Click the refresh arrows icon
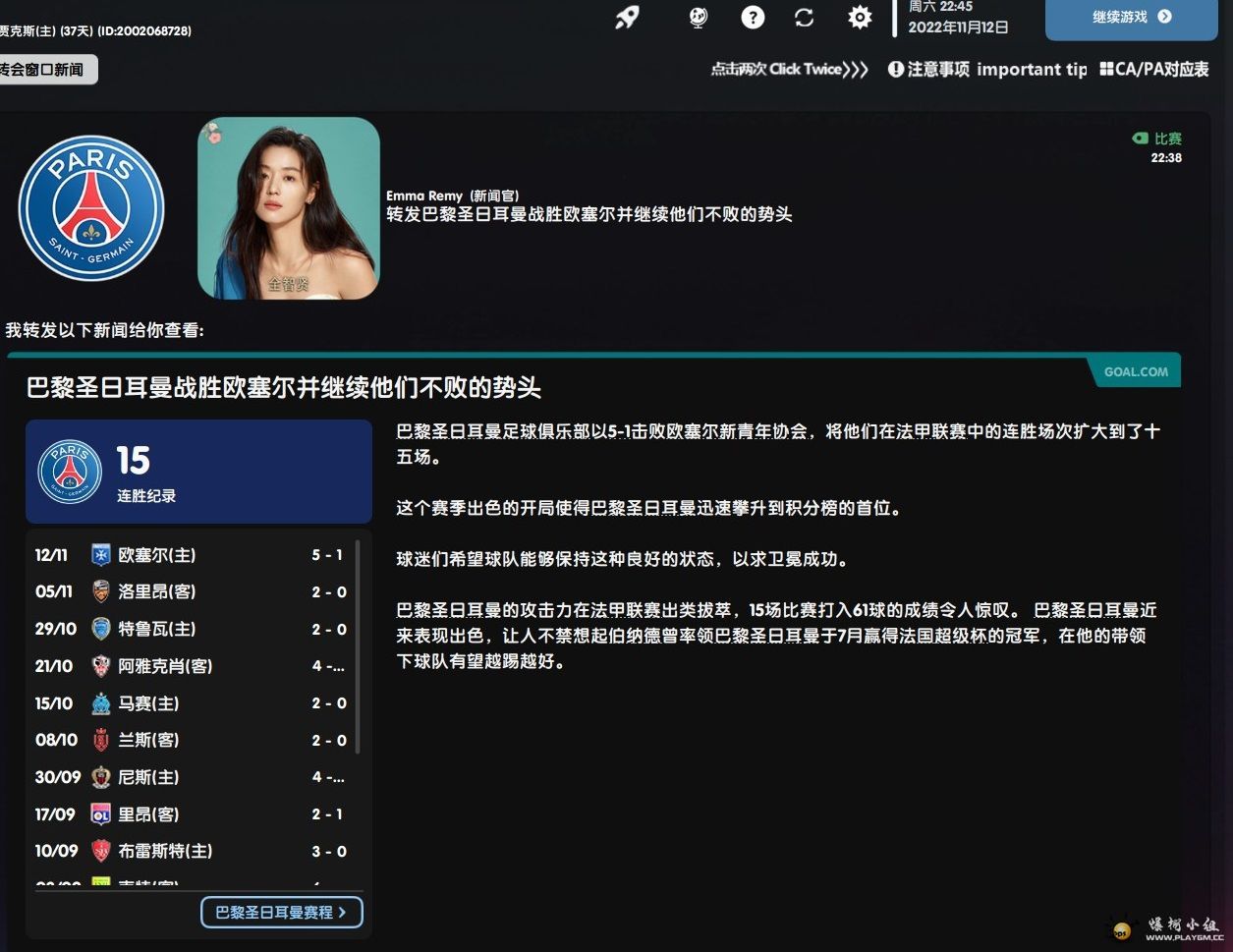The width and height of the screenshot is (1233, 952). tap(805, 18)
